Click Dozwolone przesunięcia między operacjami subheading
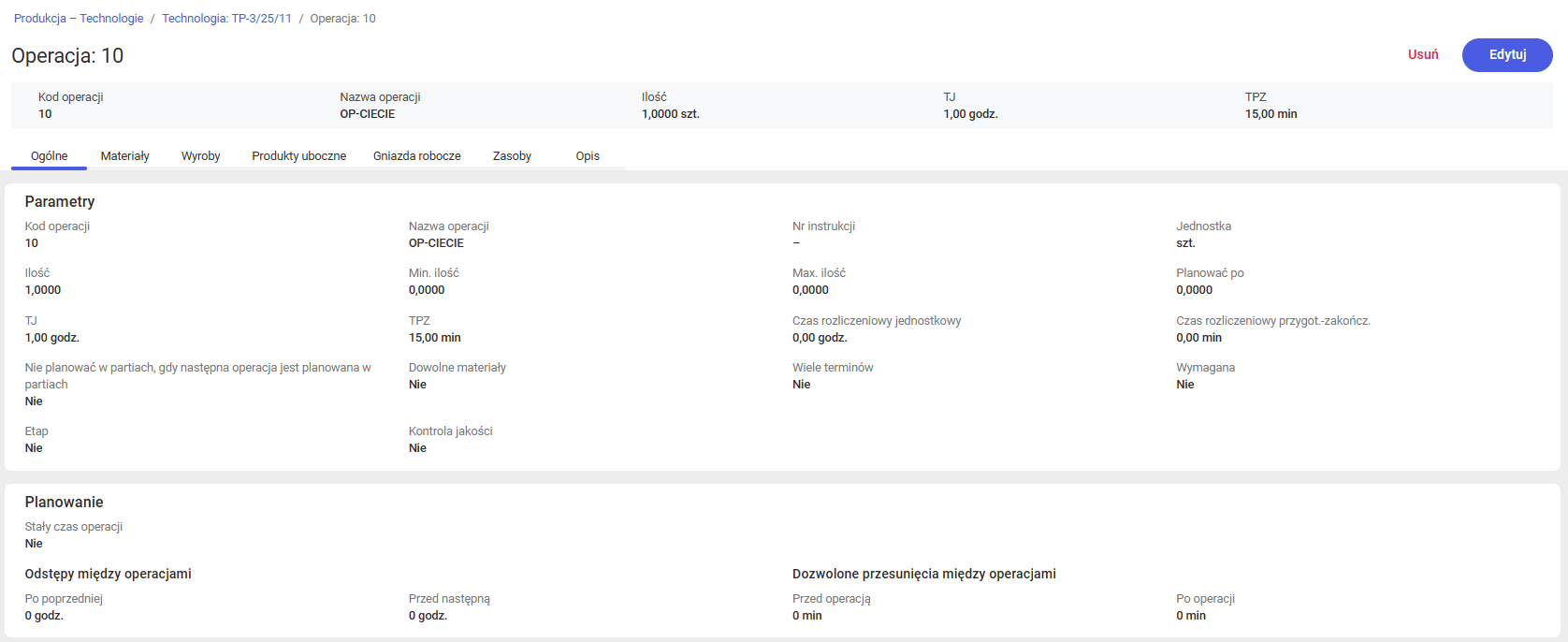The width and height of the screenshot is (1568, 642). tap(923, 574)
